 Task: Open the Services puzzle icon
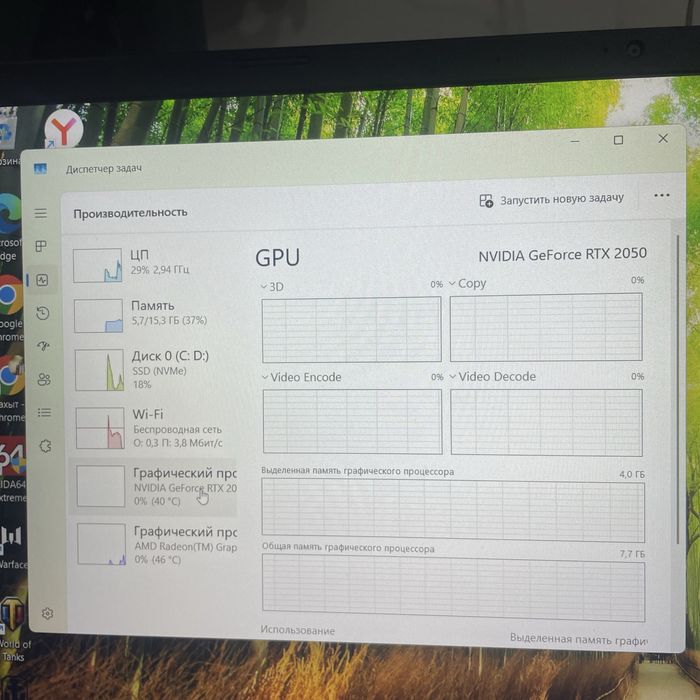click(45, 446)
